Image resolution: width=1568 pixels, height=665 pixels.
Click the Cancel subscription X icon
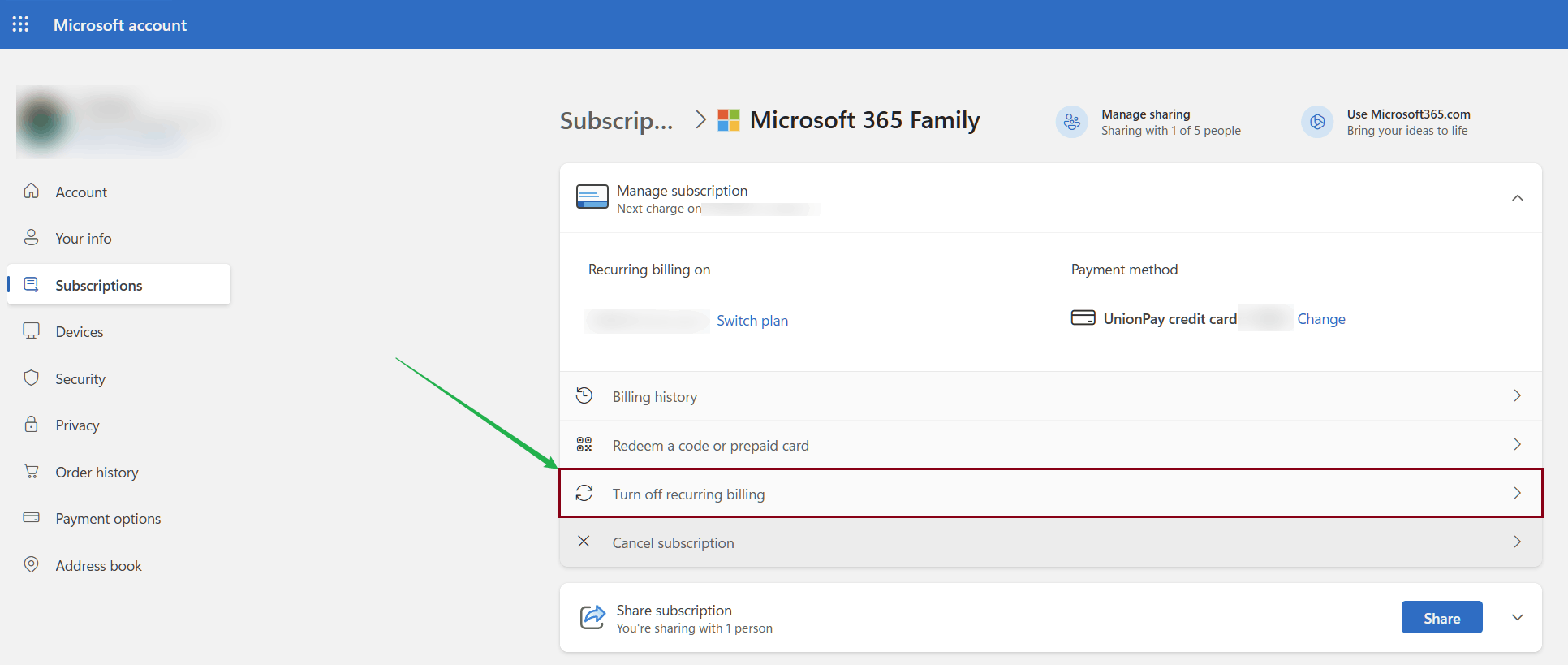tap(584, 541)
